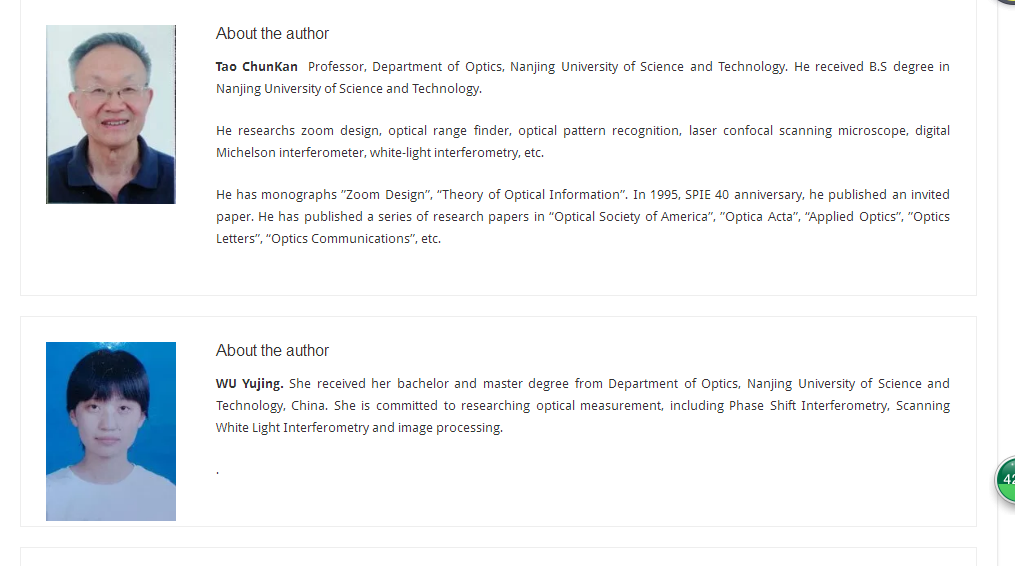
Task: Click the second 'About the author' heading
Action: pyautogui.click(x=272, y=350)
